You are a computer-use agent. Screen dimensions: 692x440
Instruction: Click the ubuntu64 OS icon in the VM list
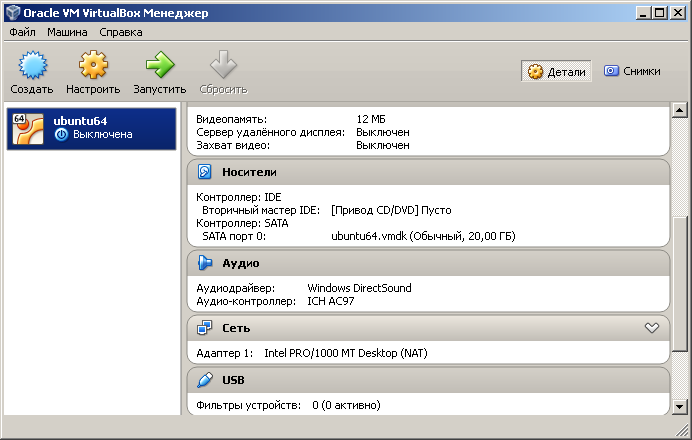coord(28,129)
